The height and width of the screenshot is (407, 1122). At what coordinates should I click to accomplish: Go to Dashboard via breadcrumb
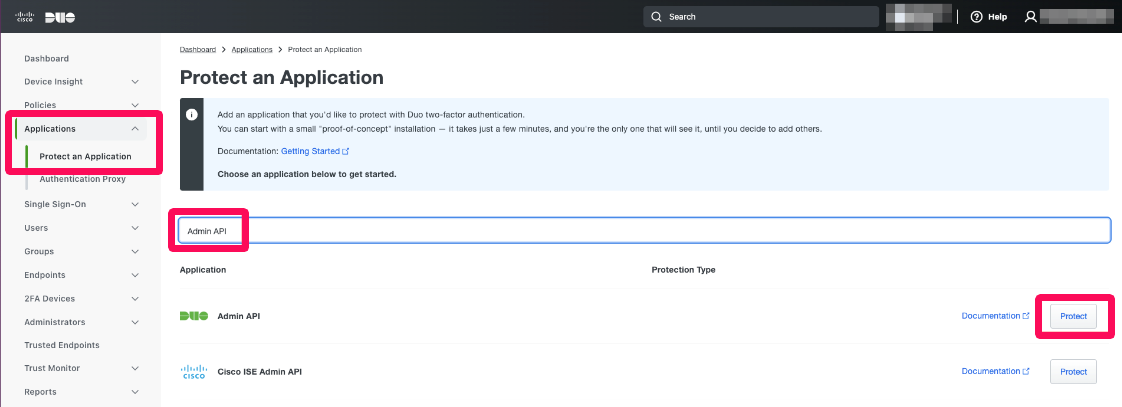click(197, 49)
